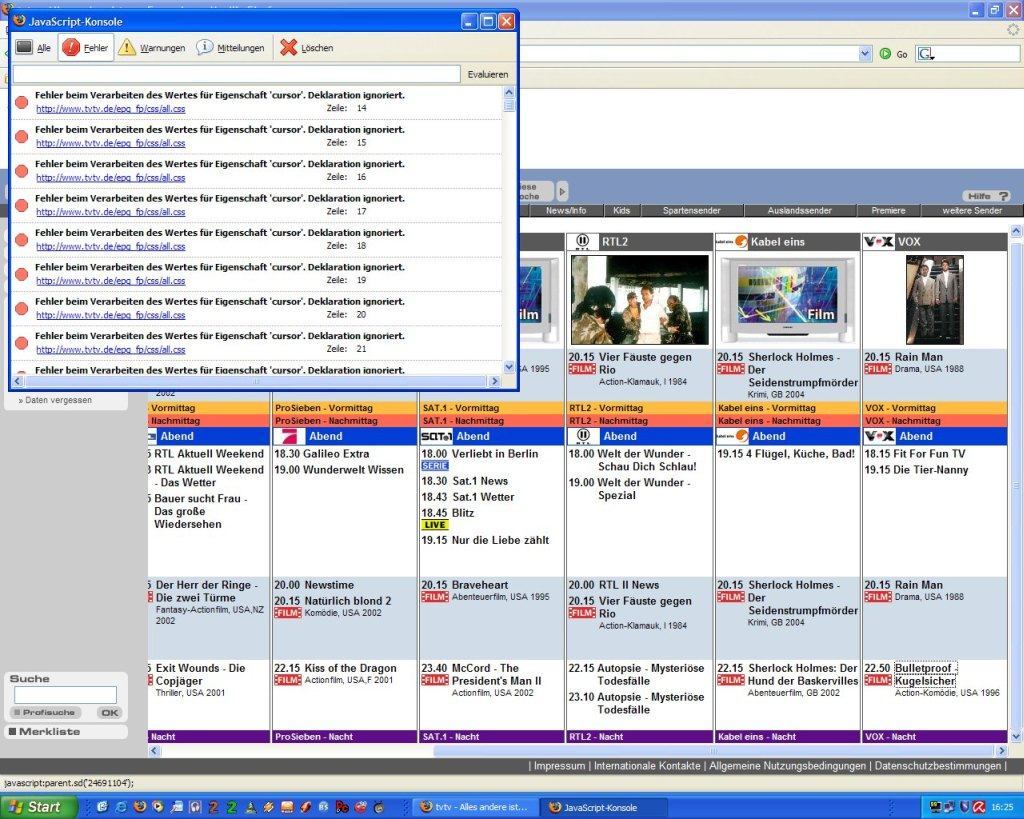Click the RTL2 channel logo in header
The width and height of the screenshot is (1024, 819).
click(x=583, y=242)
